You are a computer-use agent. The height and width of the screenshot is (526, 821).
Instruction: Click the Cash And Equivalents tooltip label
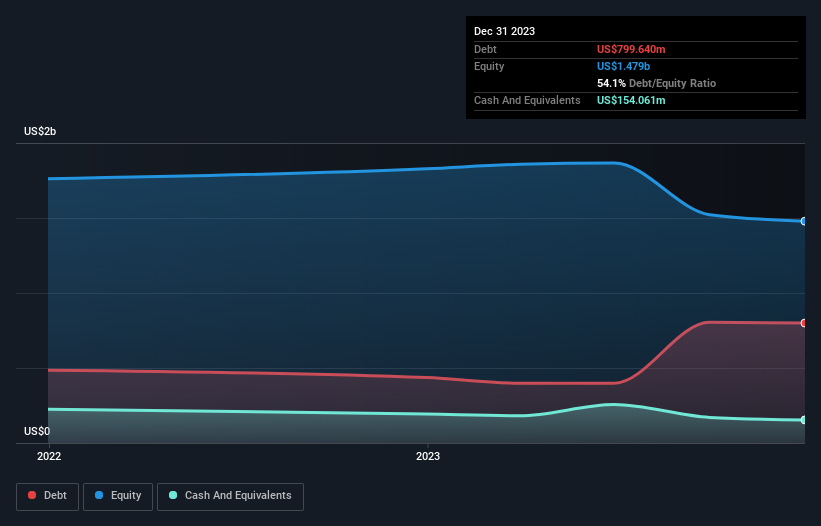pos(527,100)
